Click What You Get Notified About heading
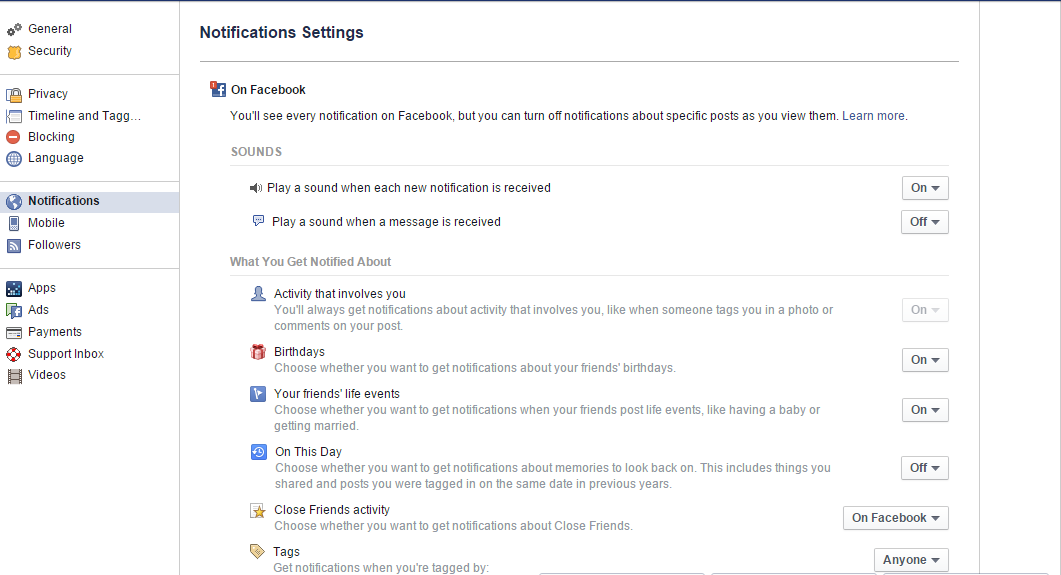 (x=311, y=262)
